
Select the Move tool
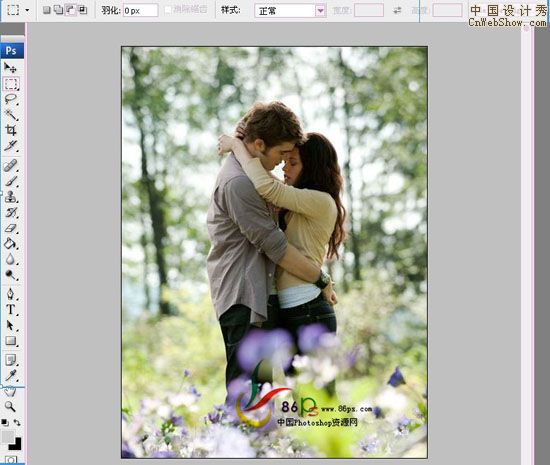click(x=10, y=67)
